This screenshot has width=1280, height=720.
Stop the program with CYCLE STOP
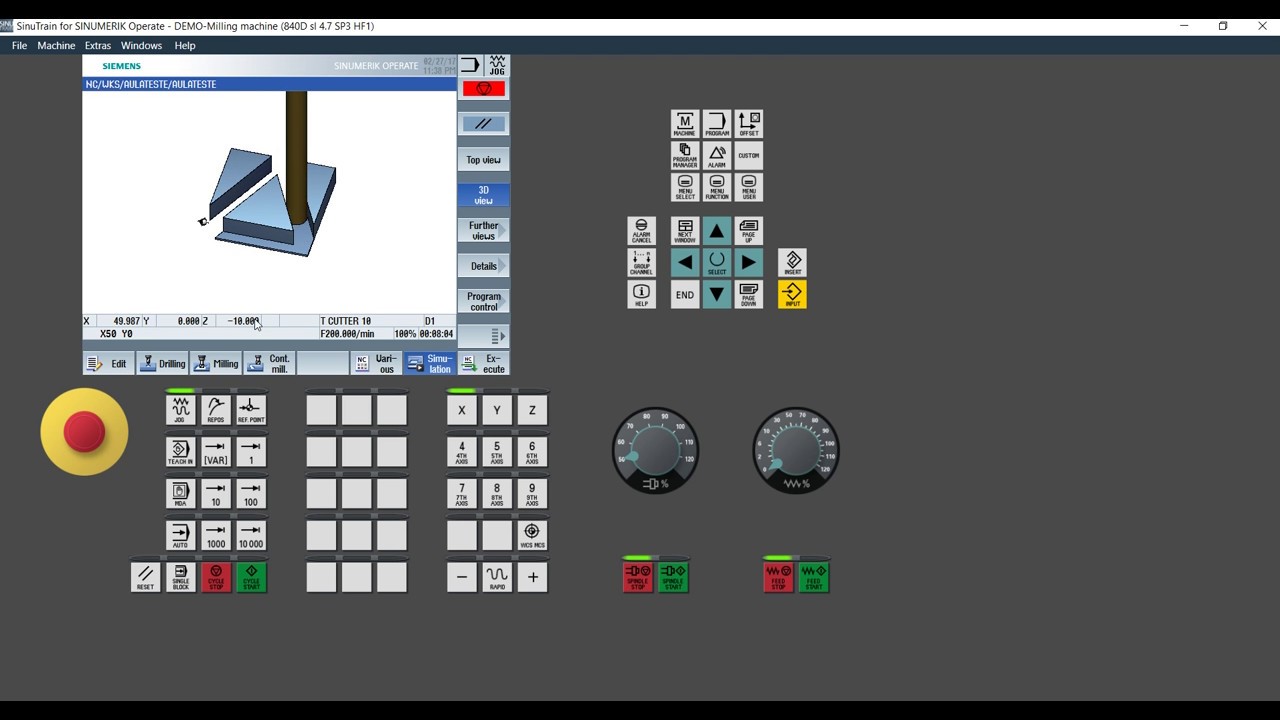(216, 577)
